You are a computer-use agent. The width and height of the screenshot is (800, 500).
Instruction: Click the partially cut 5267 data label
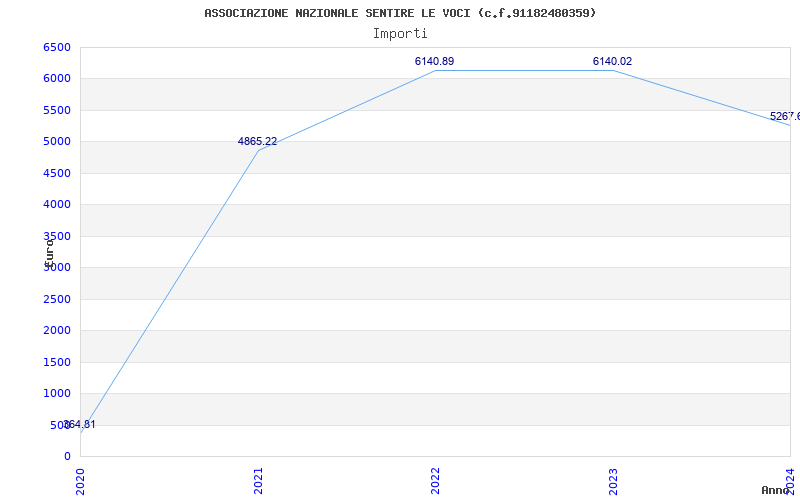pyautogui.click(x=785, y=117)
